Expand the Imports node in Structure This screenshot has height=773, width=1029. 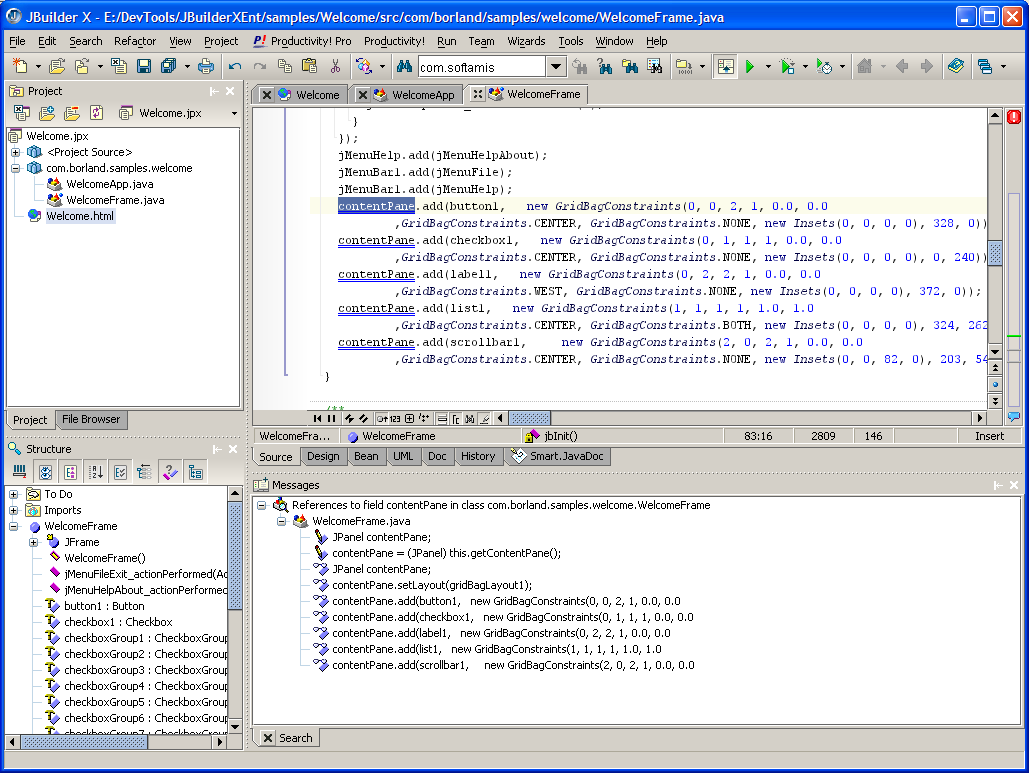pos(14,510)
